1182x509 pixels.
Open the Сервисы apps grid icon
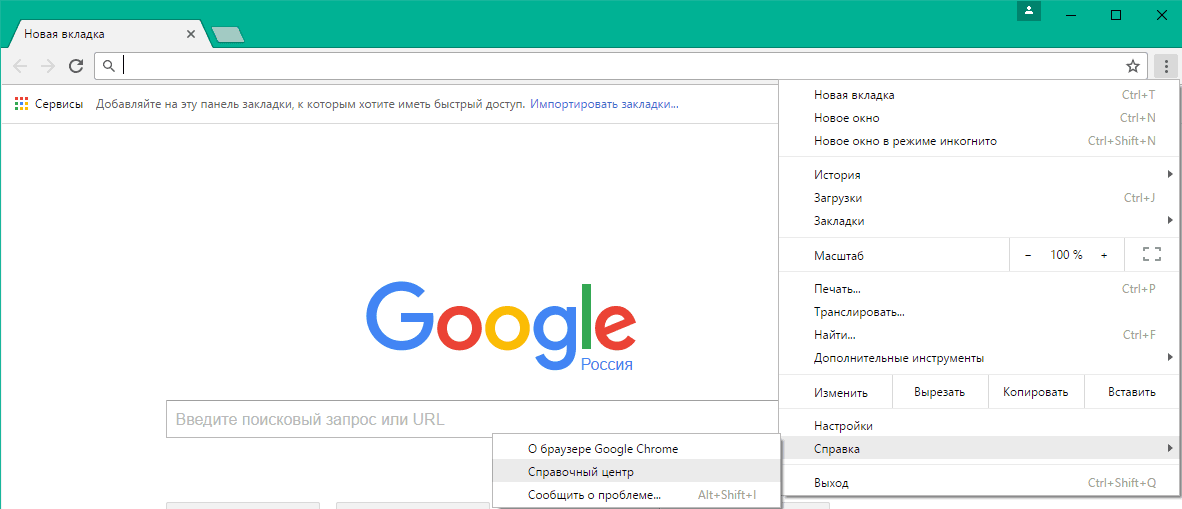pyautogui.click(x=21, y=104)
